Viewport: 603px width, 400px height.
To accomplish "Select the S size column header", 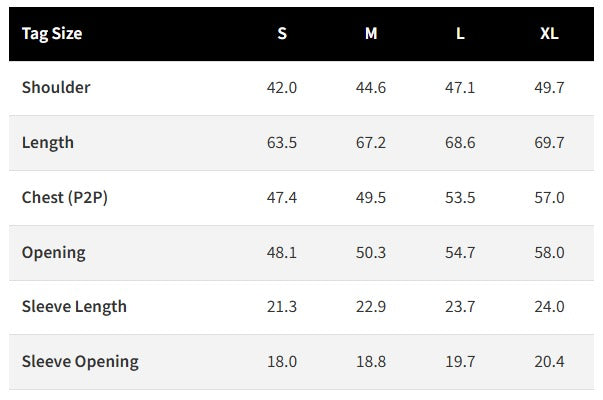I will tap(282, 33).
